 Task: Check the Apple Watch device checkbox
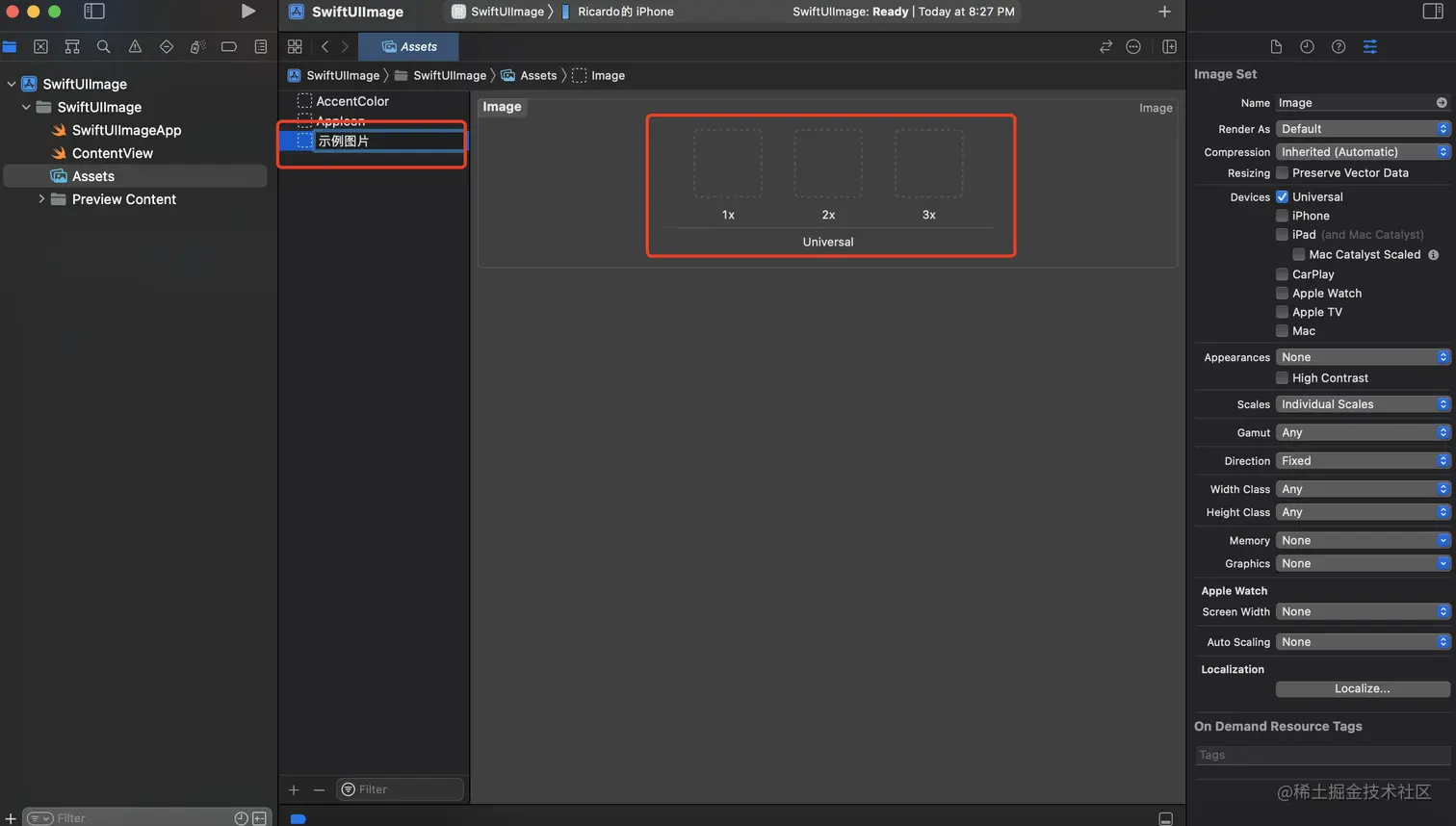(x=1282, y=293)
